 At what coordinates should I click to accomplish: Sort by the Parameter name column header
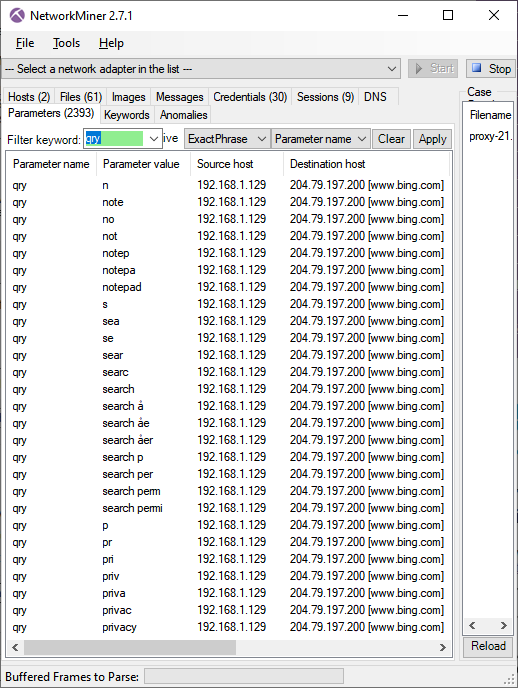click(x=51, y=164)
